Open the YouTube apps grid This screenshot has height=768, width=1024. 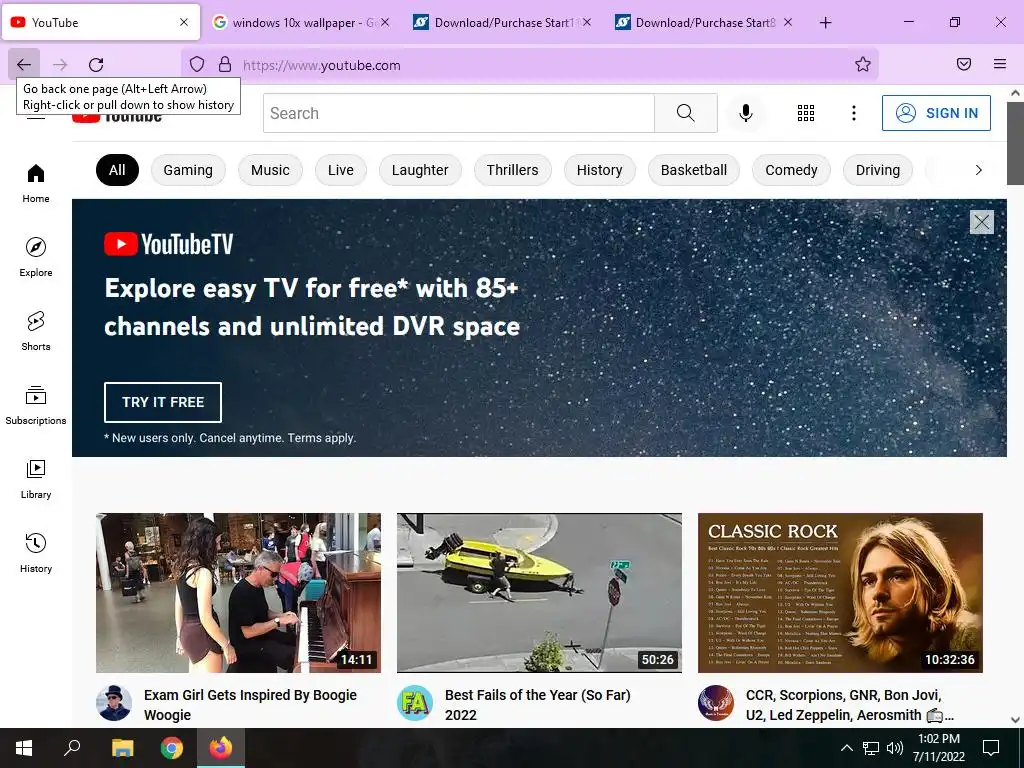pos(806,113)
